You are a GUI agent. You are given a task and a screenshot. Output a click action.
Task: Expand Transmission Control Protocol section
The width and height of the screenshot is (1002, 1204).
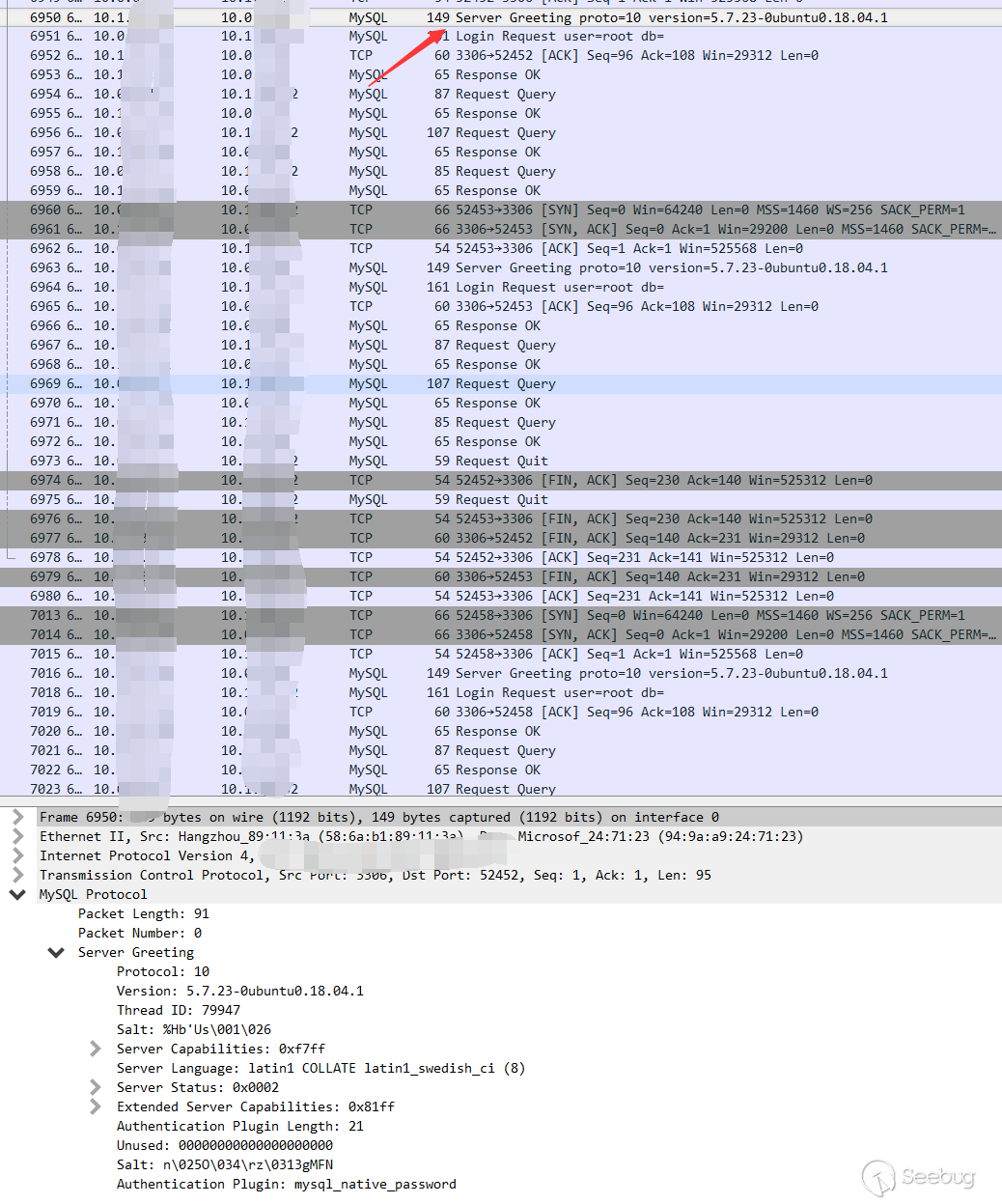[17, 875]
